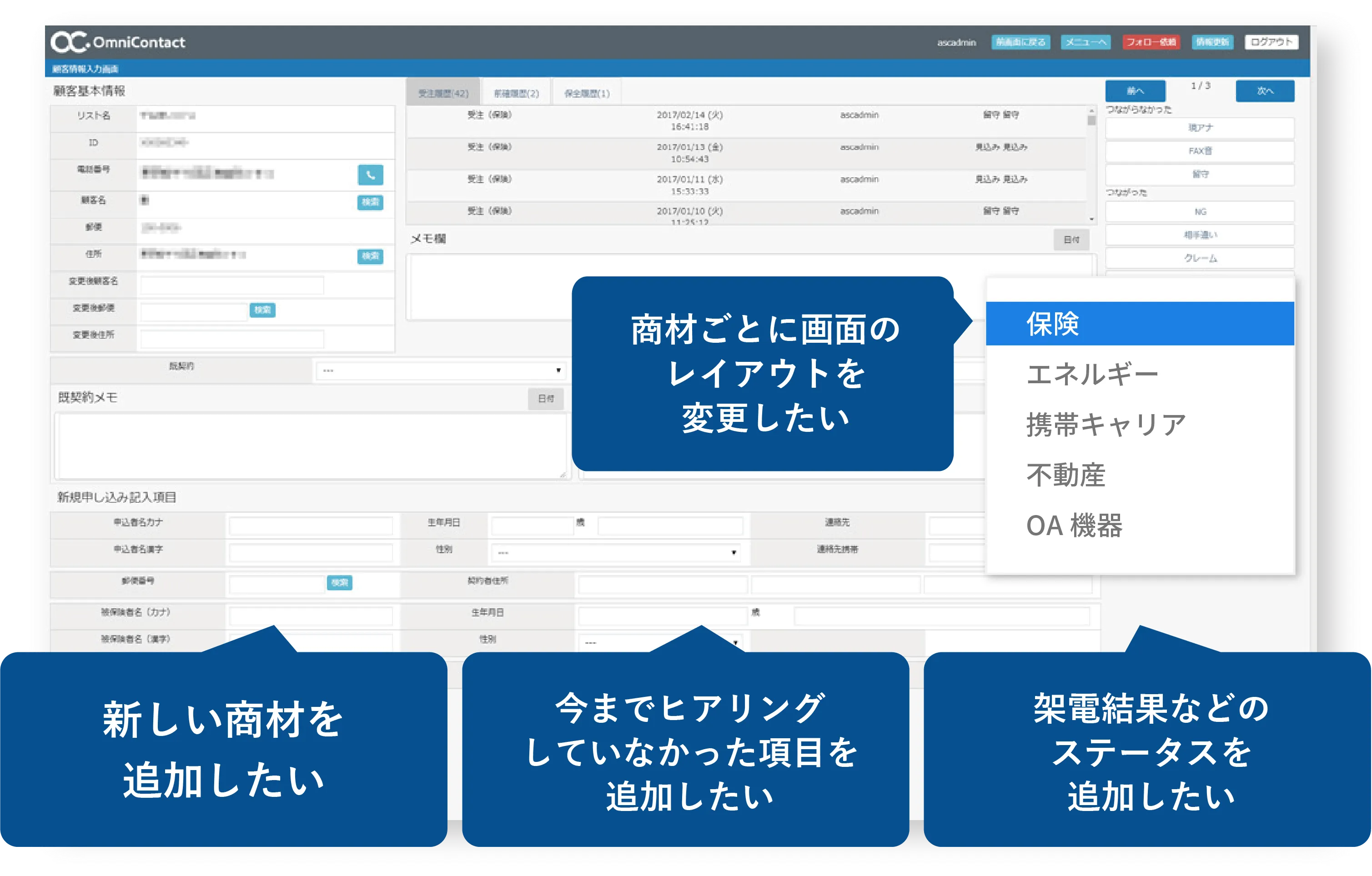Screen dimensions: 1372x876
Task: Select the 相手違い call result status
Action: point(1200,235)
